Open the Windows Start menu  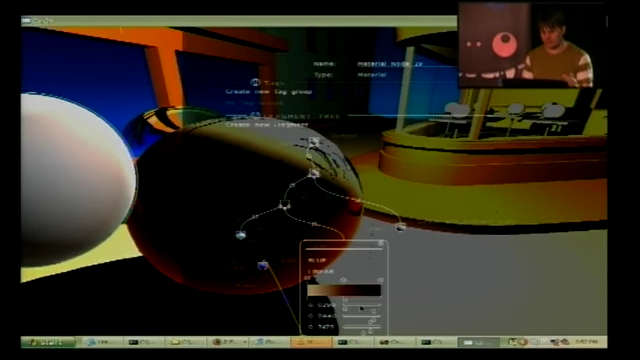48,342
